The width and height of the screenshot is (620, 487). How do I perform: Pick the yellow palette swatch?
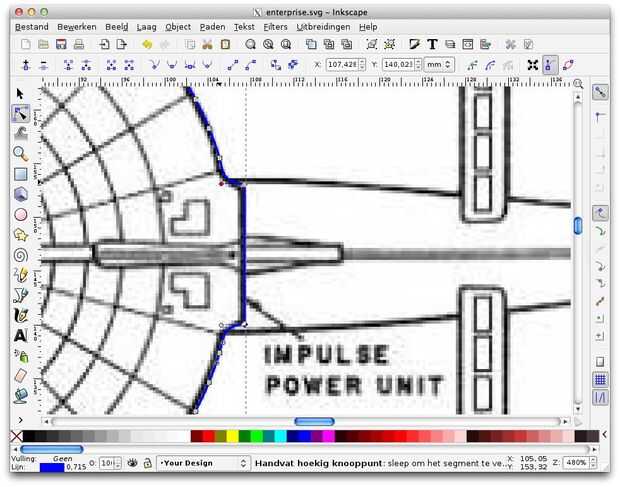point(232,436)
